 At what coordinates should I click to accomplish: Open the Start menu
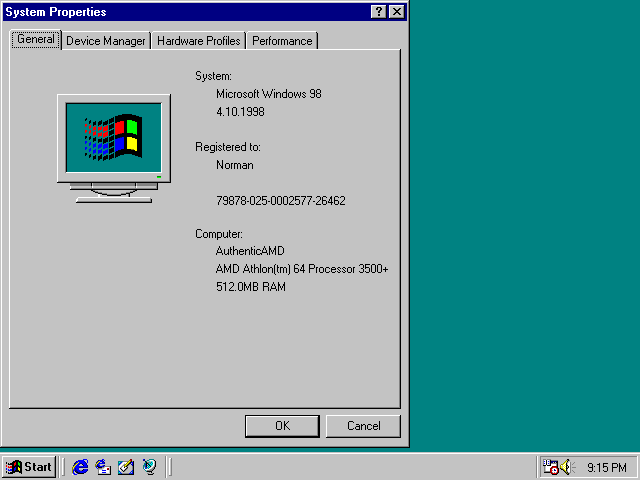click(29, 467)
